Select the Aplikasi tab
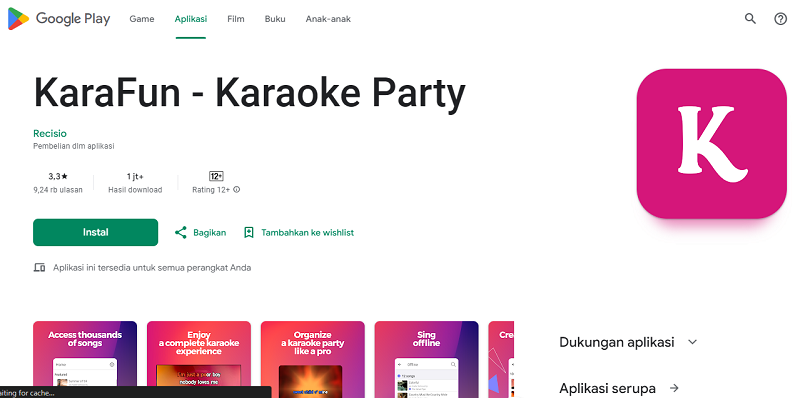 click(x=191, y=19)
